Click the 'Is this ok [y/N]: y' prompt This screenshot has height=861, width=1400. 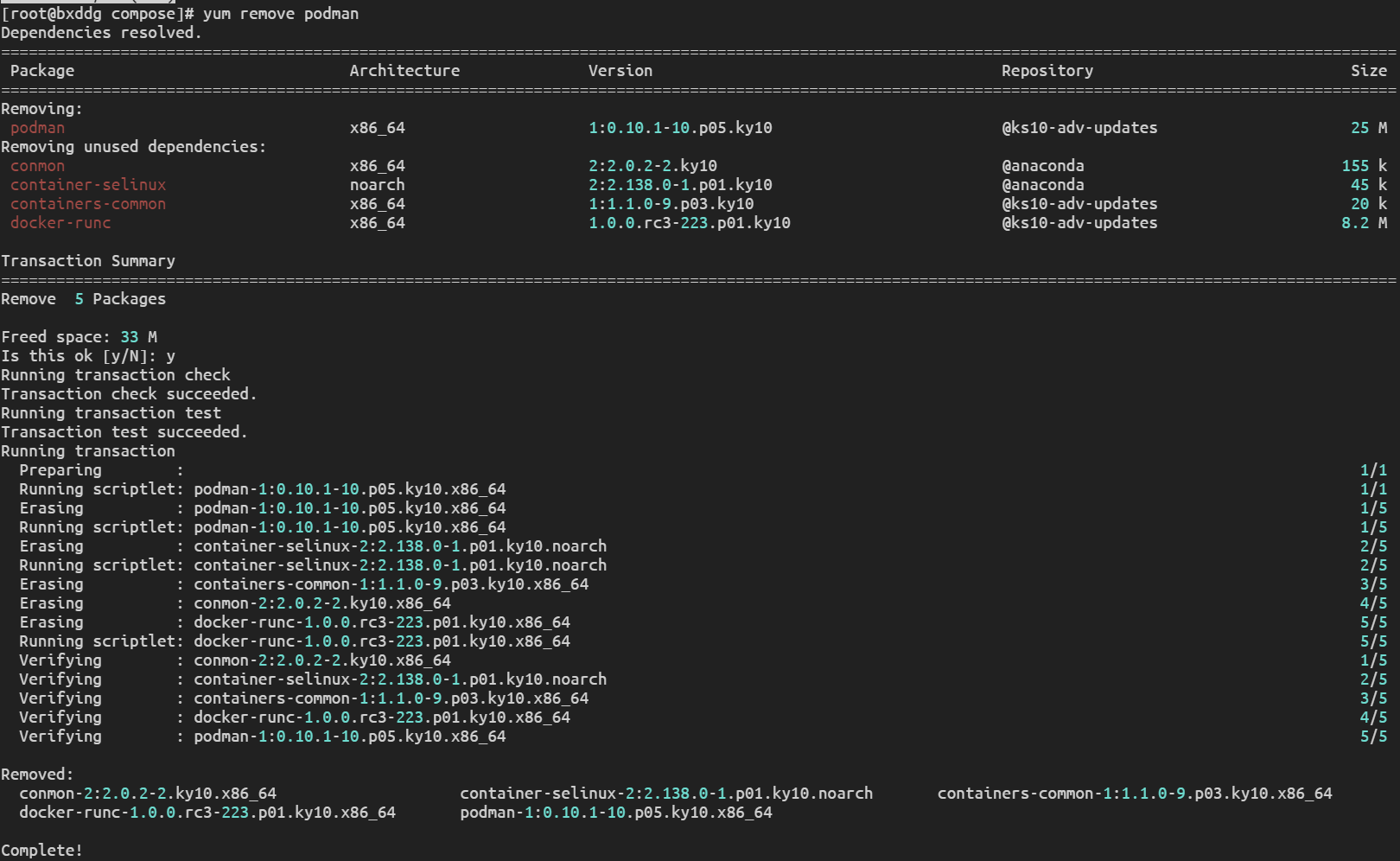(88, 356)
